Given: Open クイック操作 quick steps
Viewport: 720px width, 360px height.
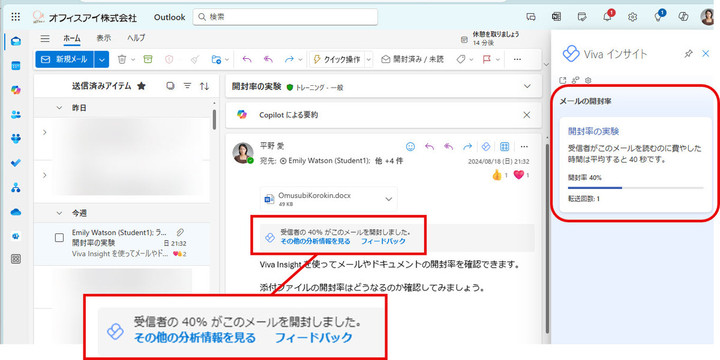Looking at the screenshot, I should (x=337, y=59).
